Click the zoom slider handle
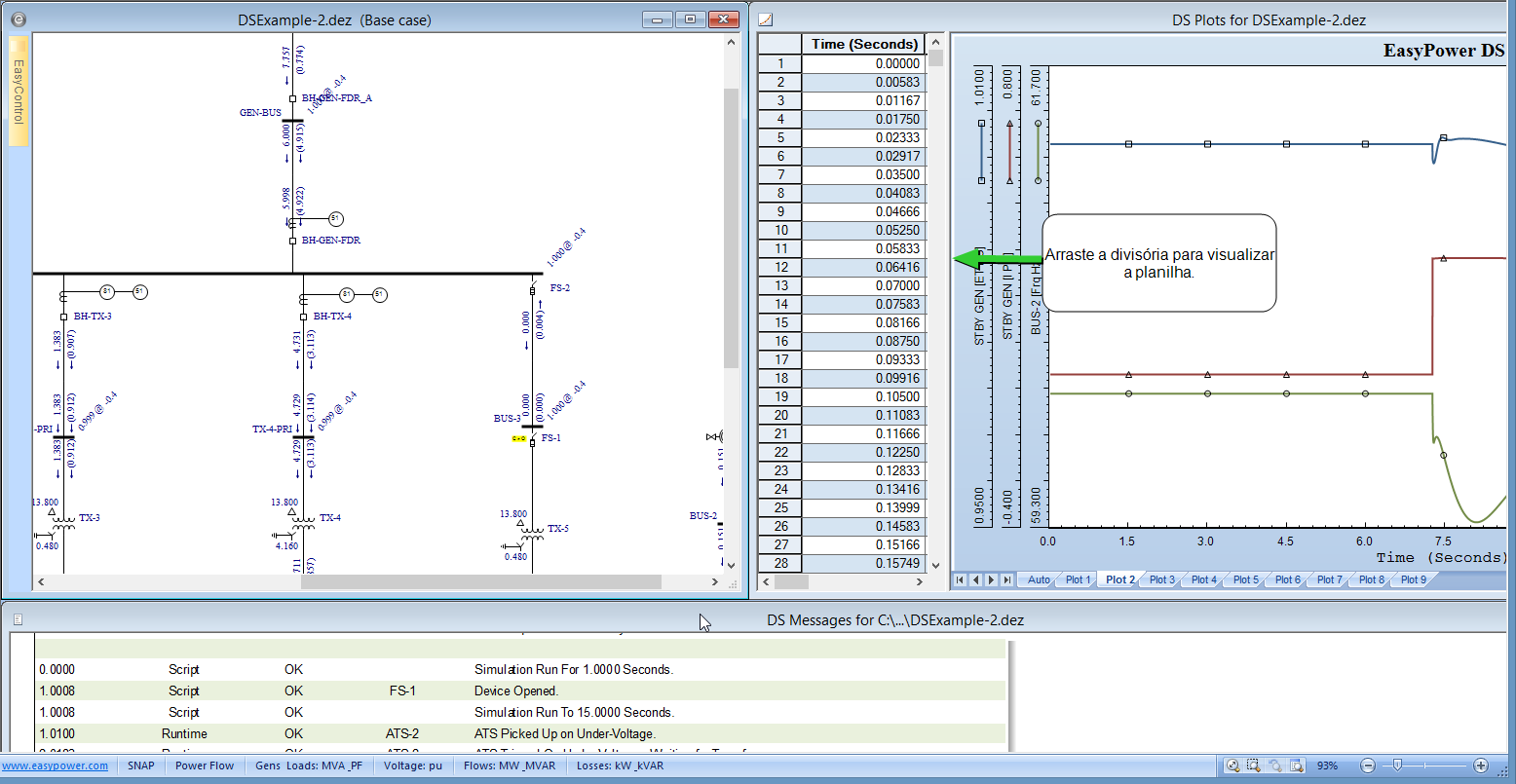The width and height of the screenshot is (1516, 784). coord(1398,765)
